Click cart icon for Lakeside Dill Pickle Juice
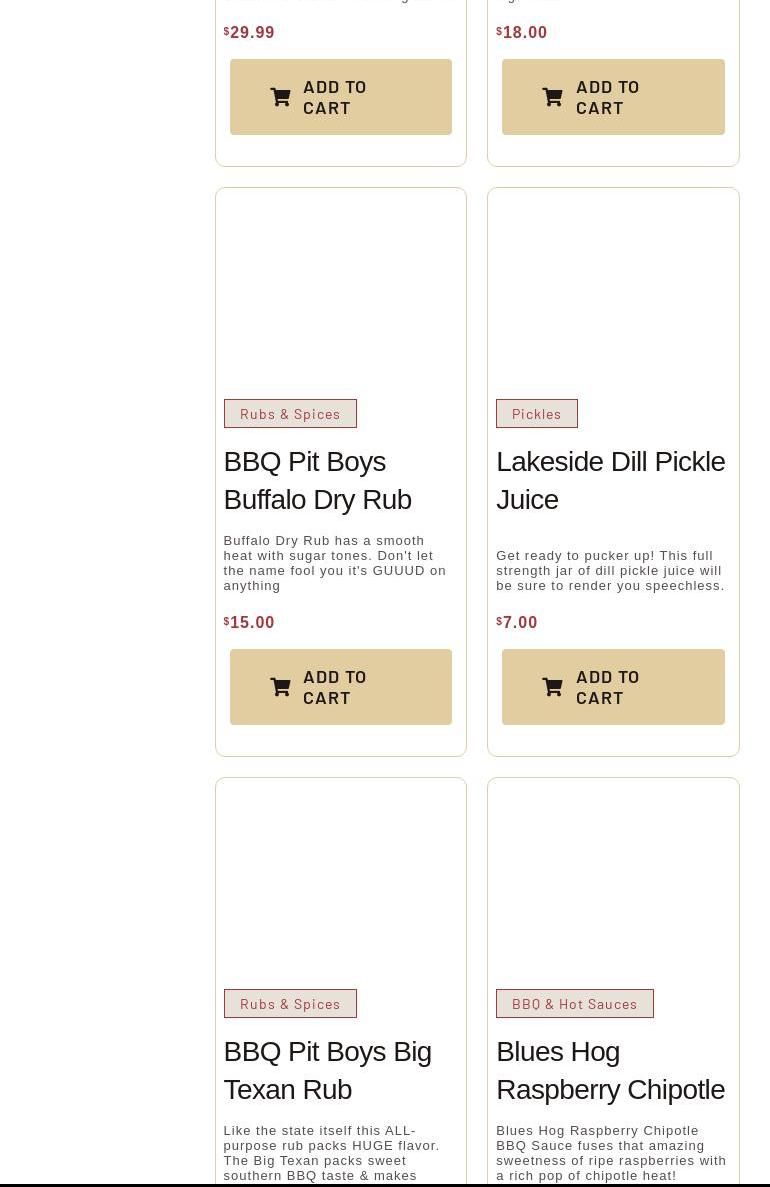The image size is (770, 1187). (x=552, y=687)
